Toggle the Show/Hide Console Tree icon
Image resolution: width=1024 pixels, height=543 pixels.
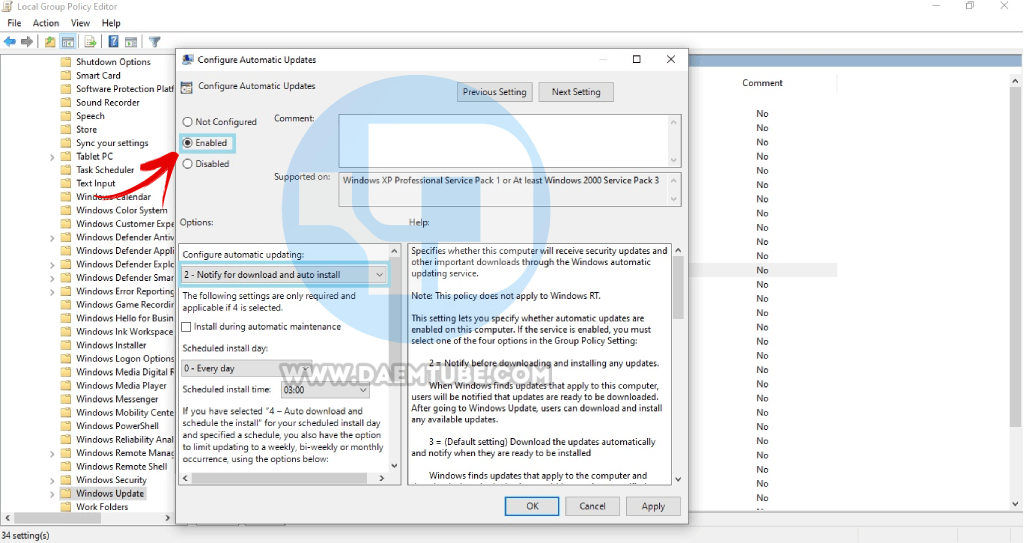coord(68,42)
